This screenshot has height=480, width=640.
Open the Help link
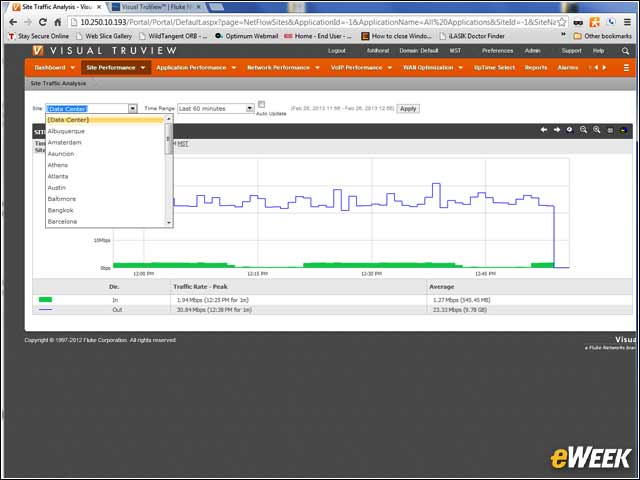click(598, 51)
